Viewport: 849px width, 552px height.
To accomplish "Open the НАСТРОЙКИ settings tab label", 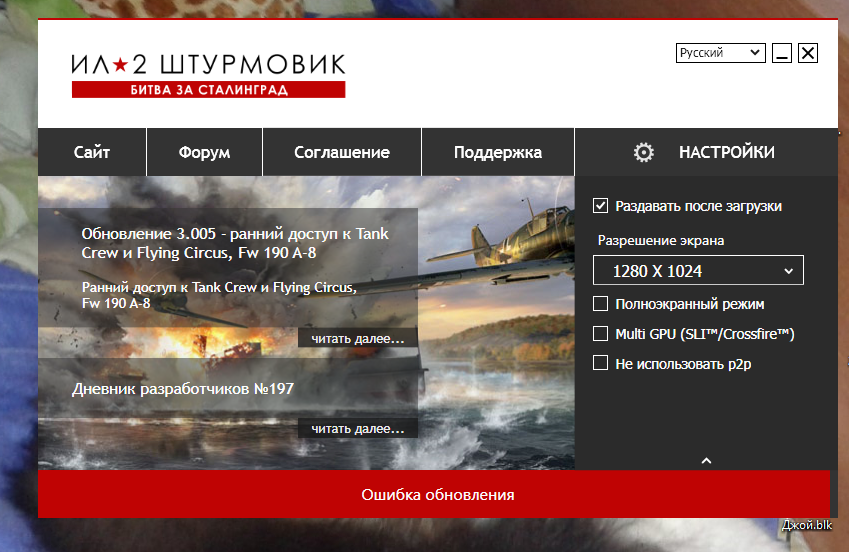I will 727,152.
